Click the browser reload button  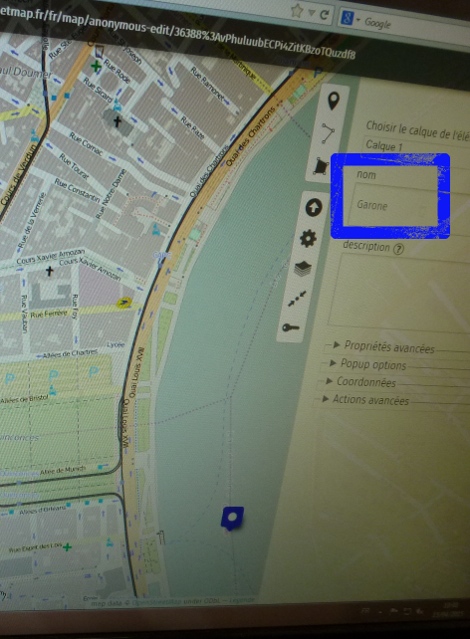click(324, 15)
